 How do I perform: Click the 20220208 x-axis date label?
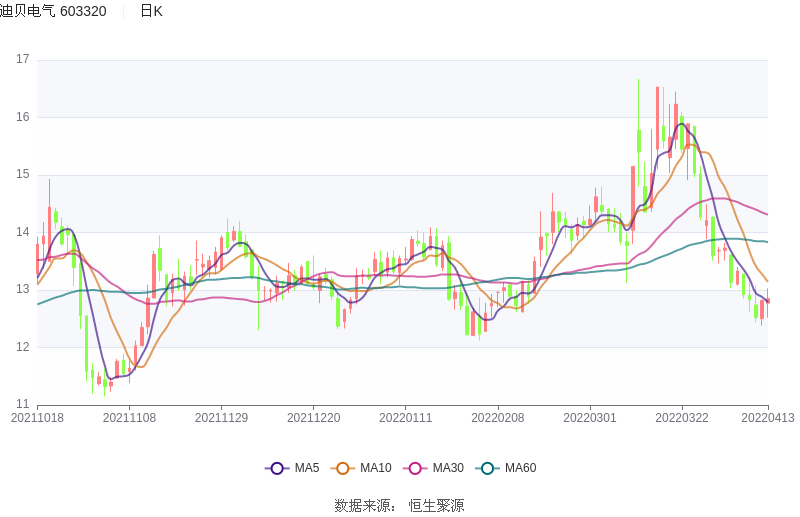point(497,418)
